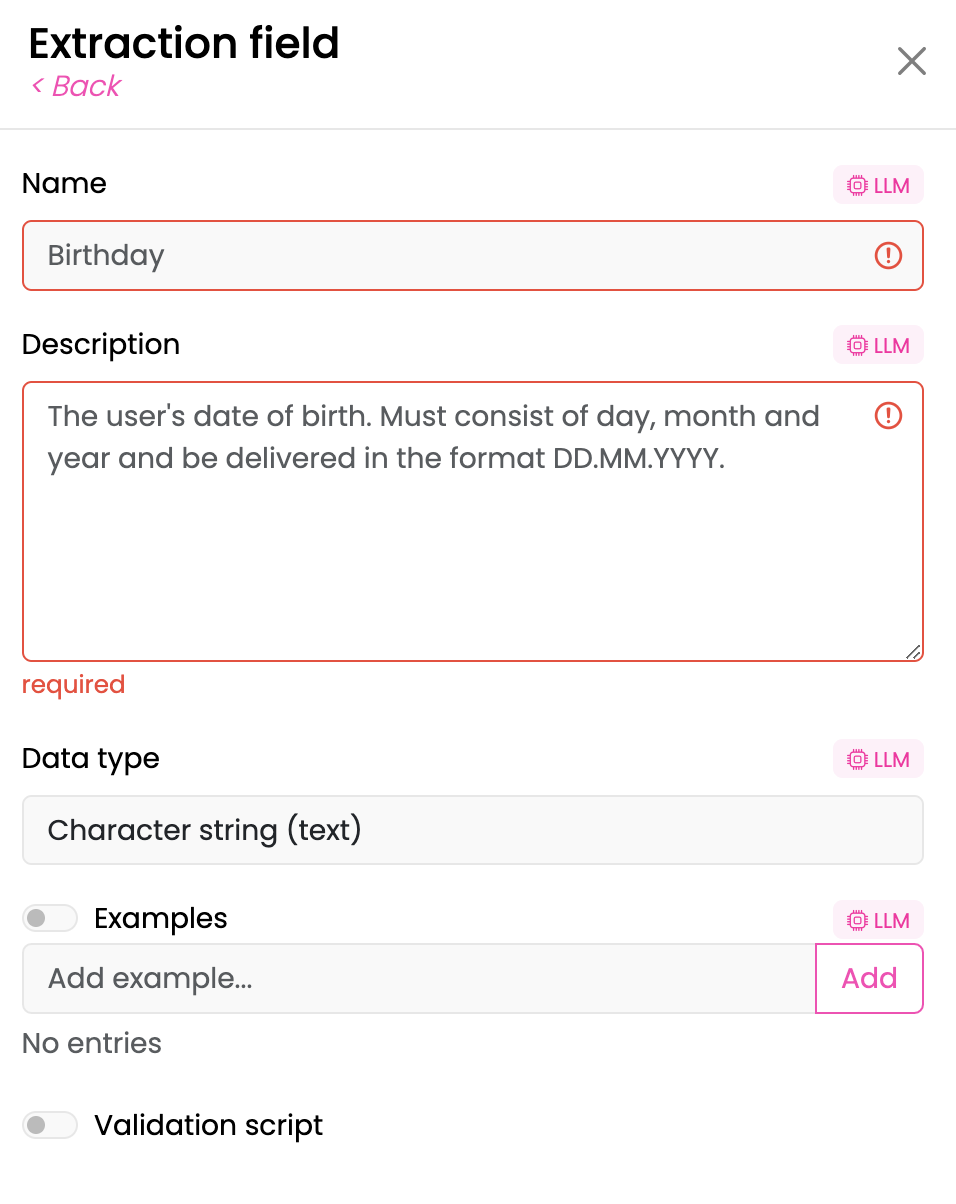Image resolution: width=956 pixels, height=1204 pixels.
Task: Focus the Name input containing Birthday
Action: point(473,256)
